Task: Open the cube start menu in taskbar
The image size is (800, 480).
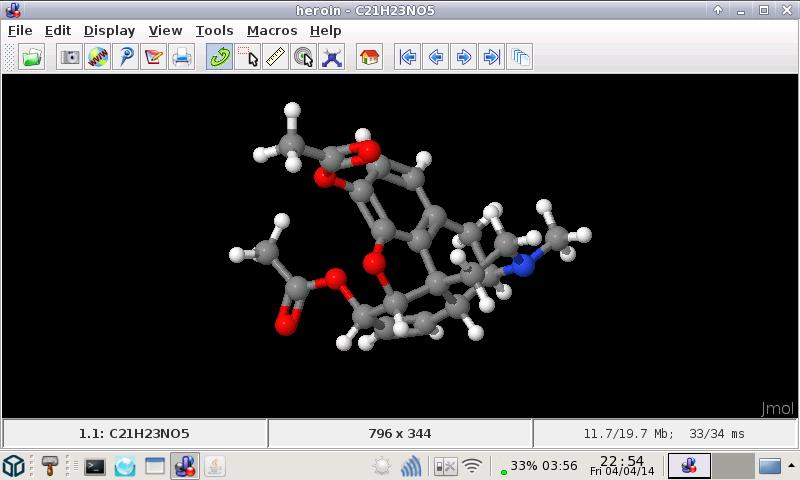Action: click(14, 466)
